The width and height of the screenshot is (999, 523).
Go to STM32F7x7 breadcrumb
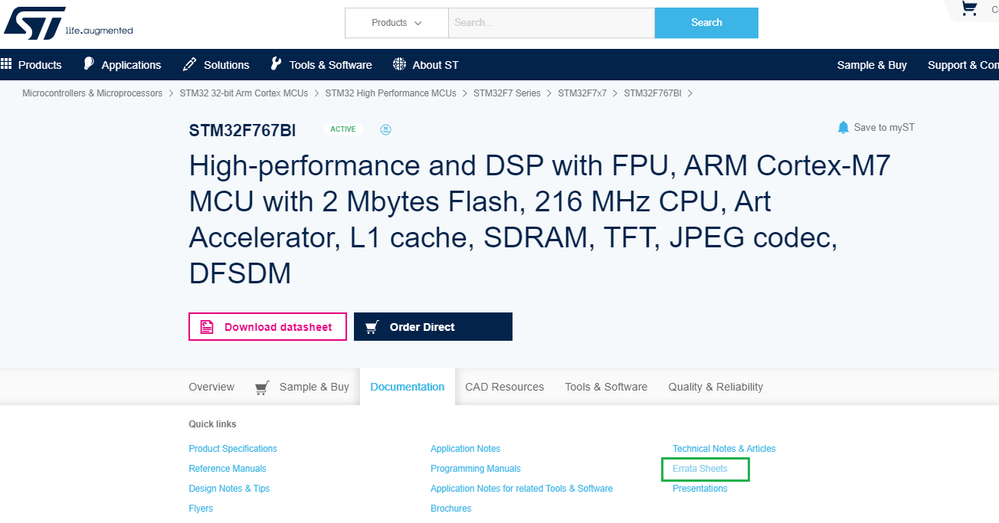pyautogui.click(x=582, y=93)
